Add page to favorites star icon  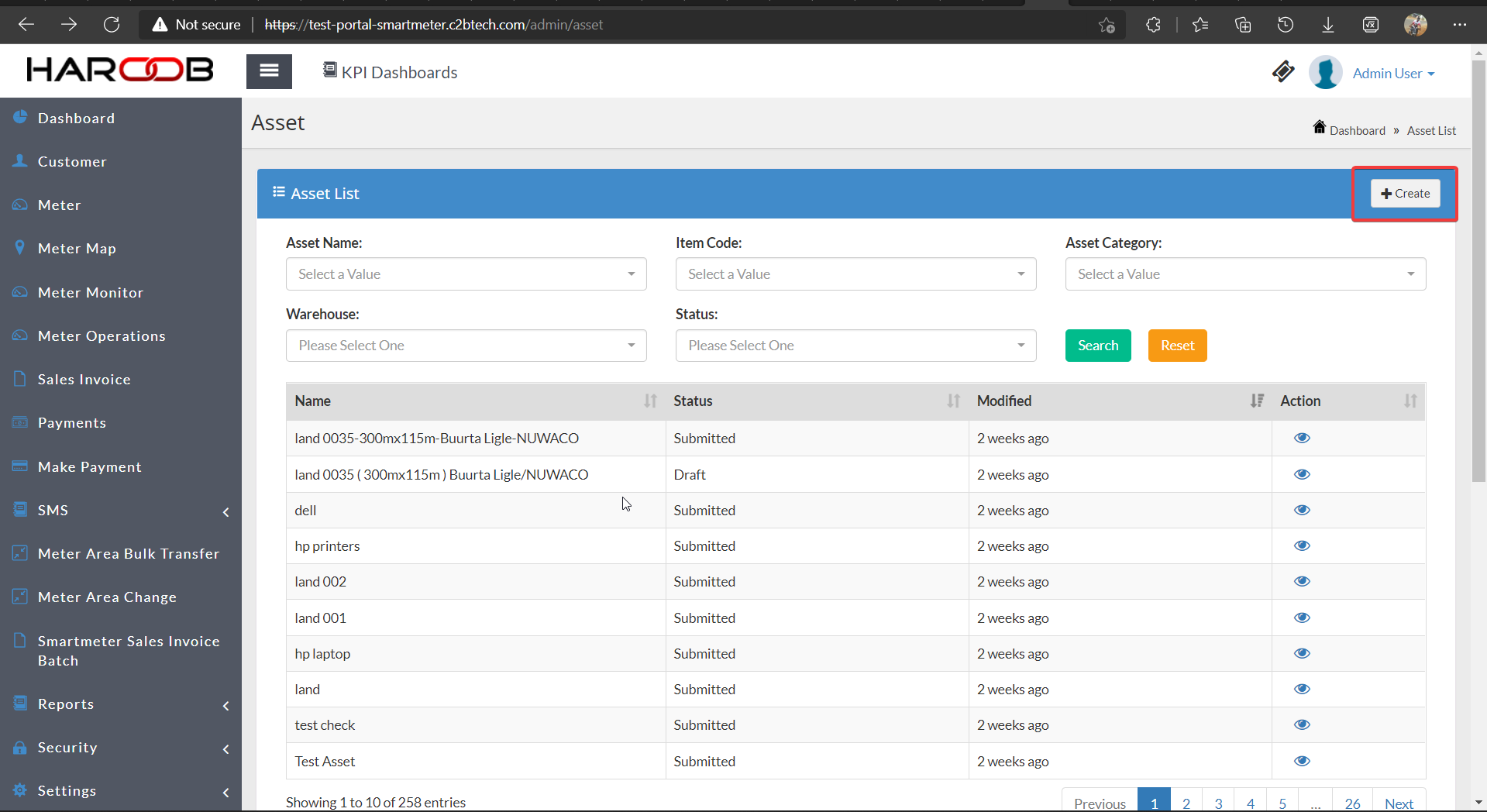click(1107, 25)
